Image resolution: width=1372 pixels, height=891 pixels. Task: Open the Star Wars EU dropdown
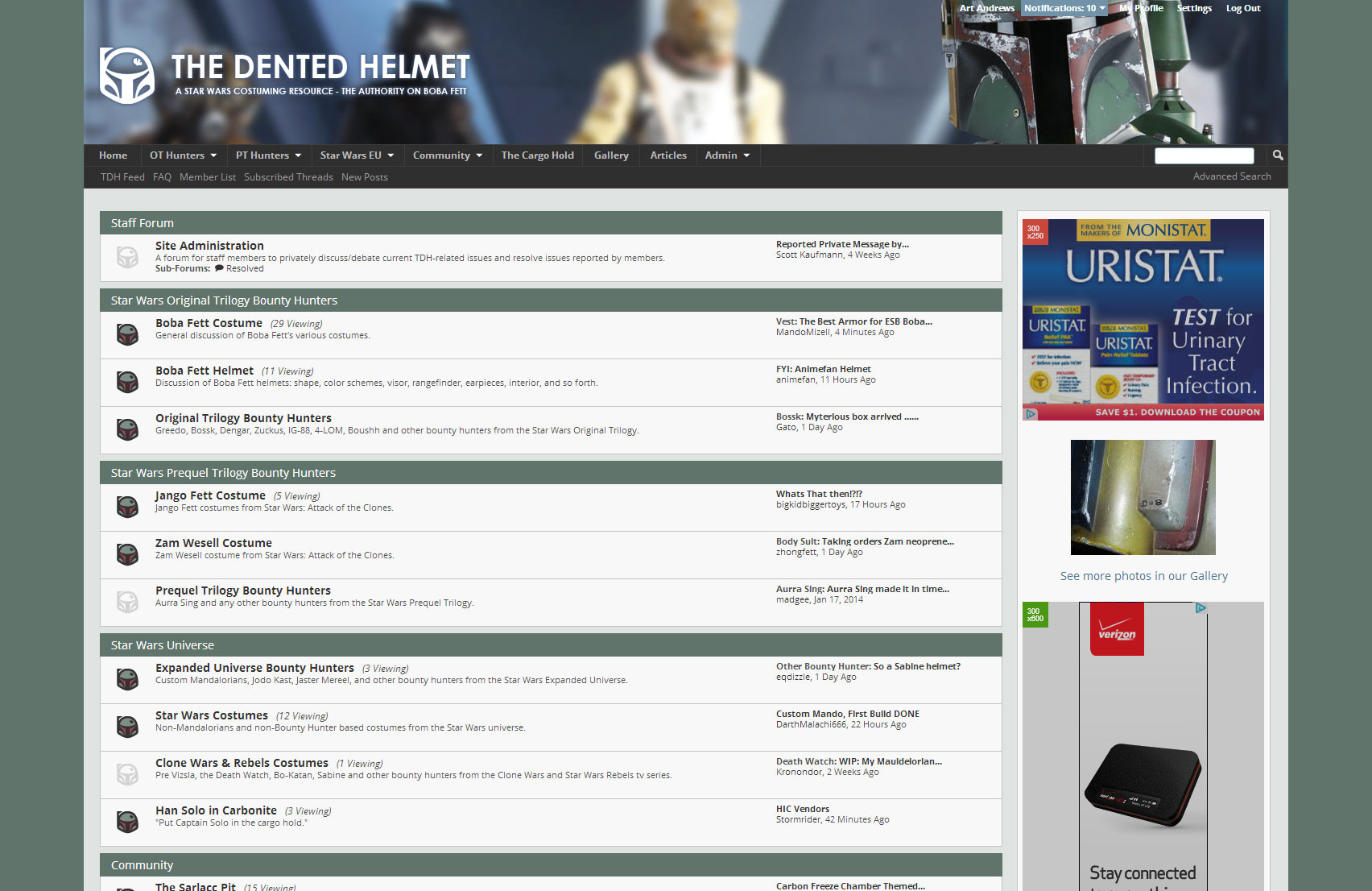(357, 155)
